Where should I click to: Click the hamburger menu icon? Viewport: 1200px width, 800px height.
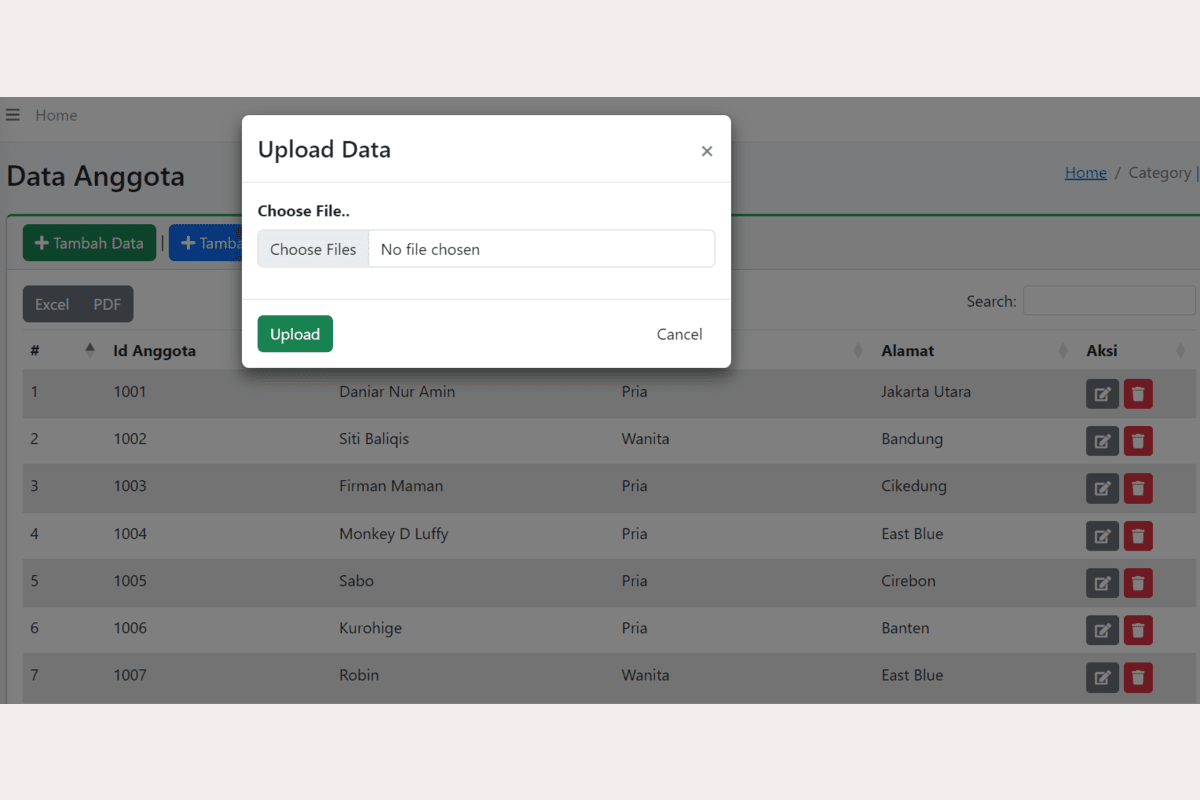tap(13, 115)
